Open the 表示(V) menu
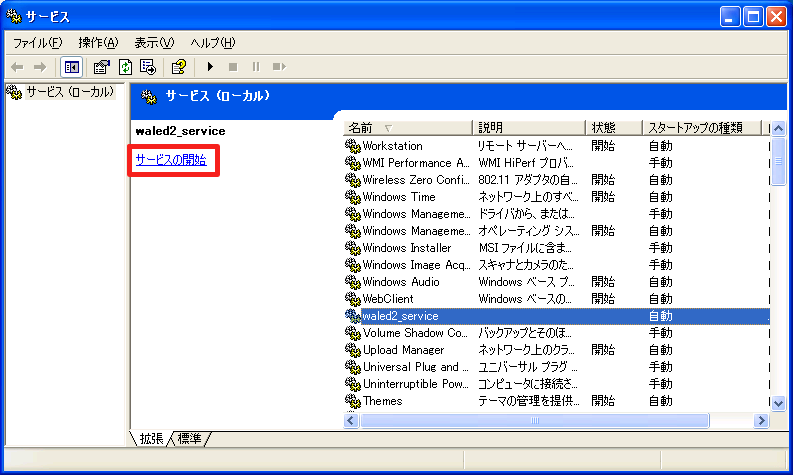Screen dimensions: 793x475 (154, 43)
